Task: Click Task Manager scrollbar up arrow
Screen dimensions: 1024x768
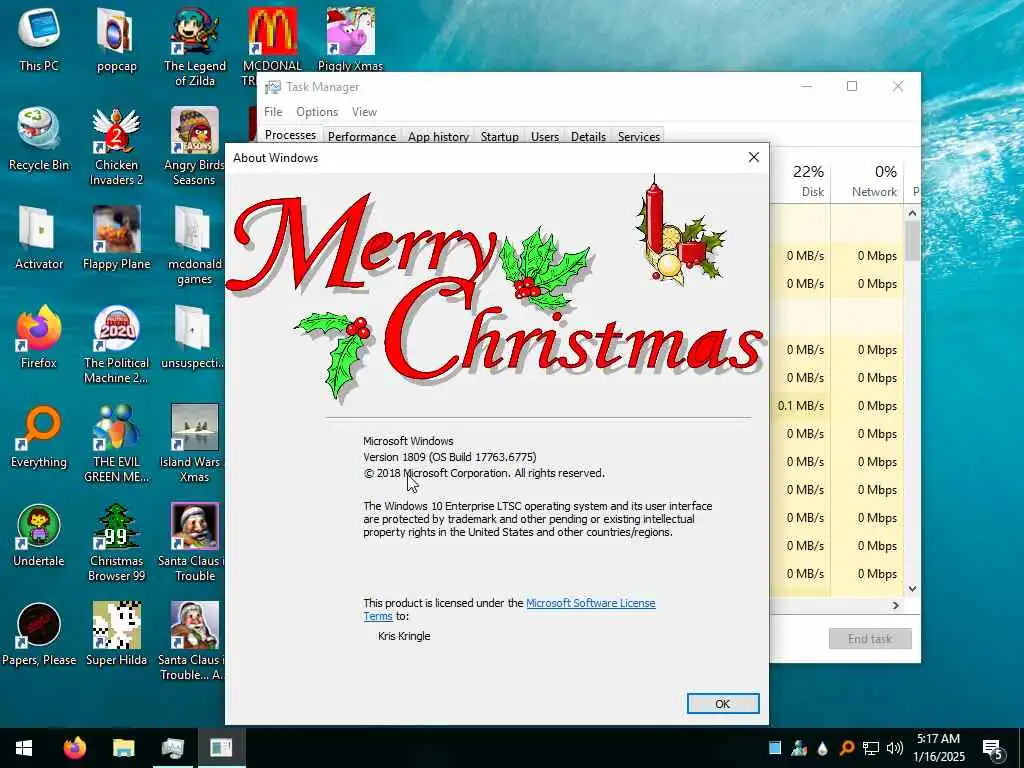Action: (x=912, y=214)
